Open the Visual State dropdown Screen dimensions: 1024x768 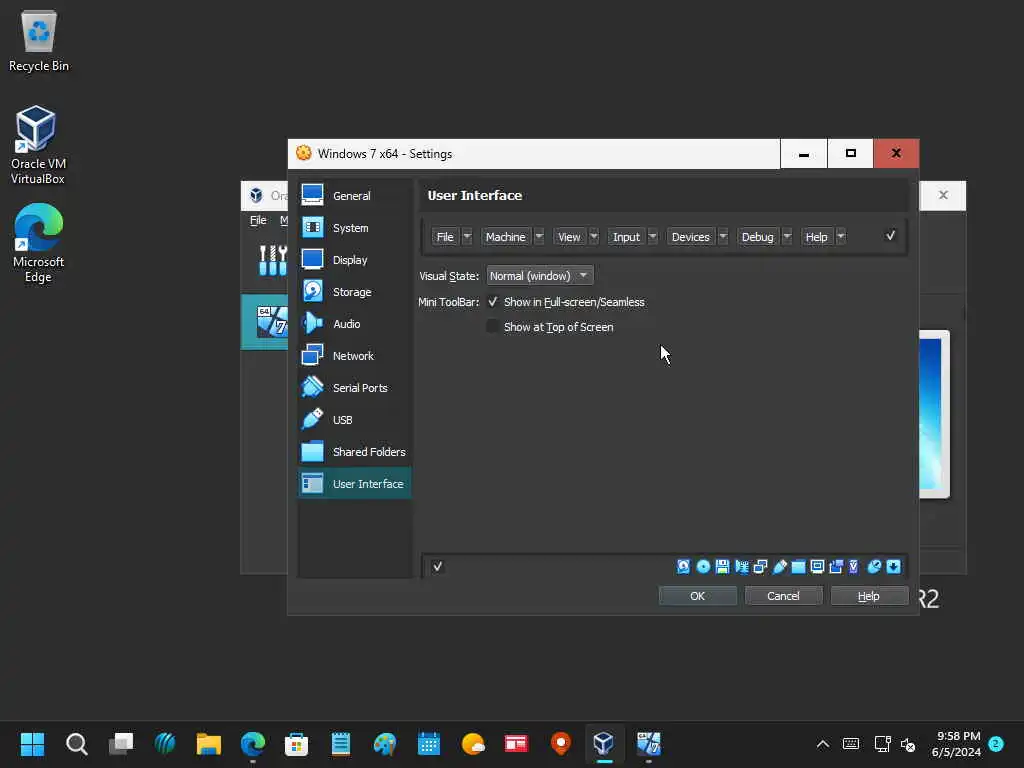pos(539,276)
